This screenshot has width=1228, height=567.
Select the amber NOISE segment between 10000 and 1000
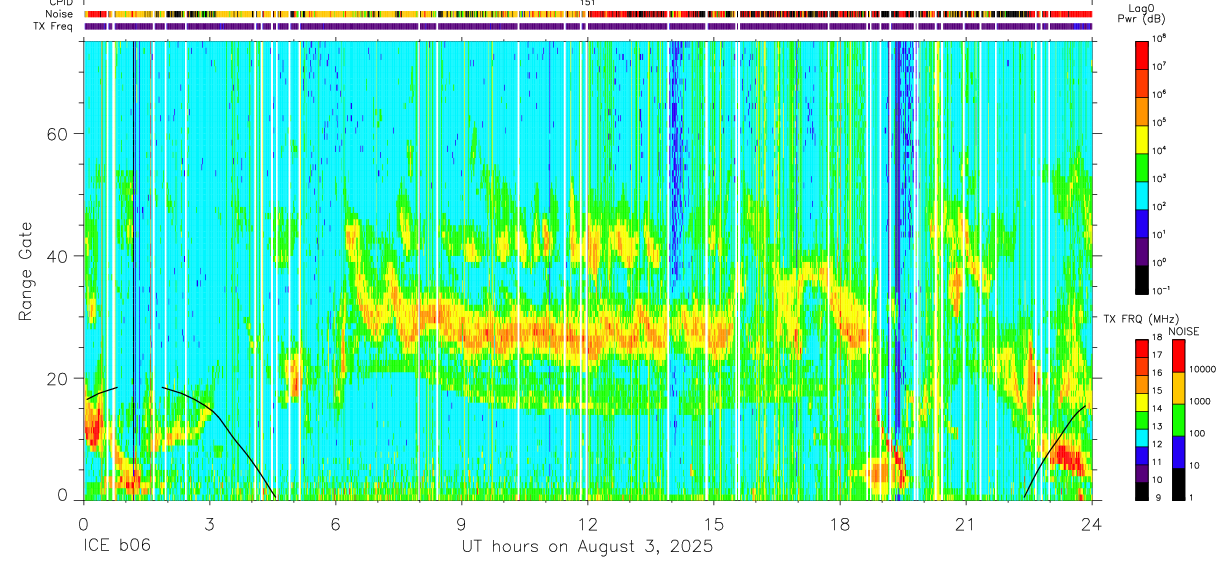click(1177, 389)
